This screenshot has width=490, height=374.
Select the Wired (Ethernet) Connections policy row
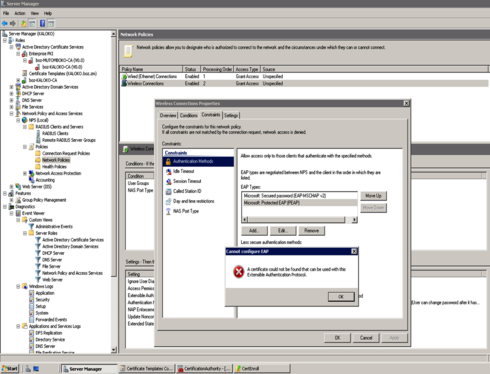point(304,76)
